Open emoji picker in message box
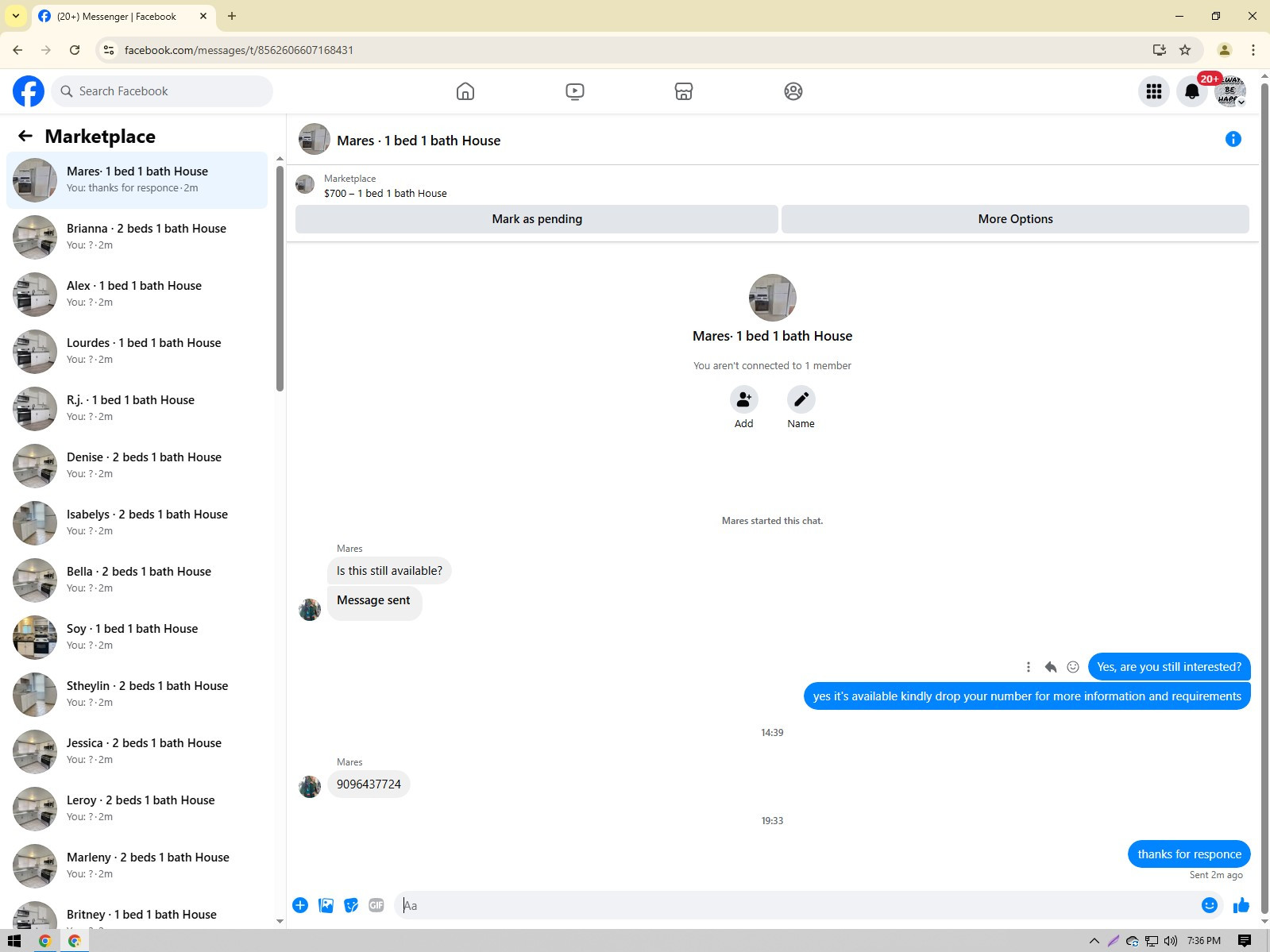Image resolution: width=1270 pixels, height=952 pixels. [1210, 905]
